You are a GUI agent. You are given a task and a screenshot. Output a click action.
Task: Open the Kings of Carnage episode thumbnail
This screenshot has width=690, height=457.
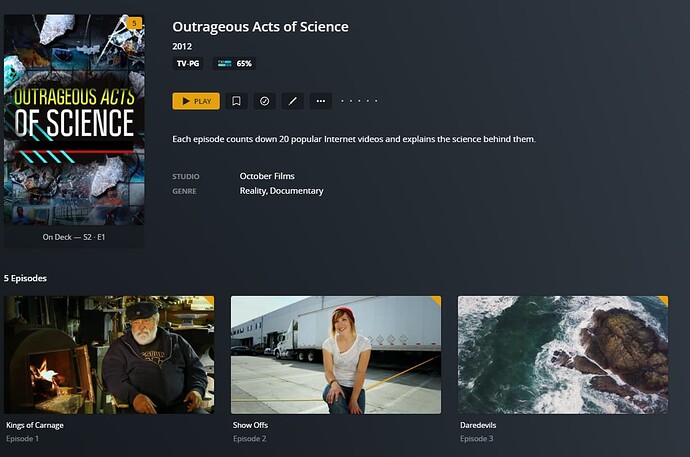point(109,355)
